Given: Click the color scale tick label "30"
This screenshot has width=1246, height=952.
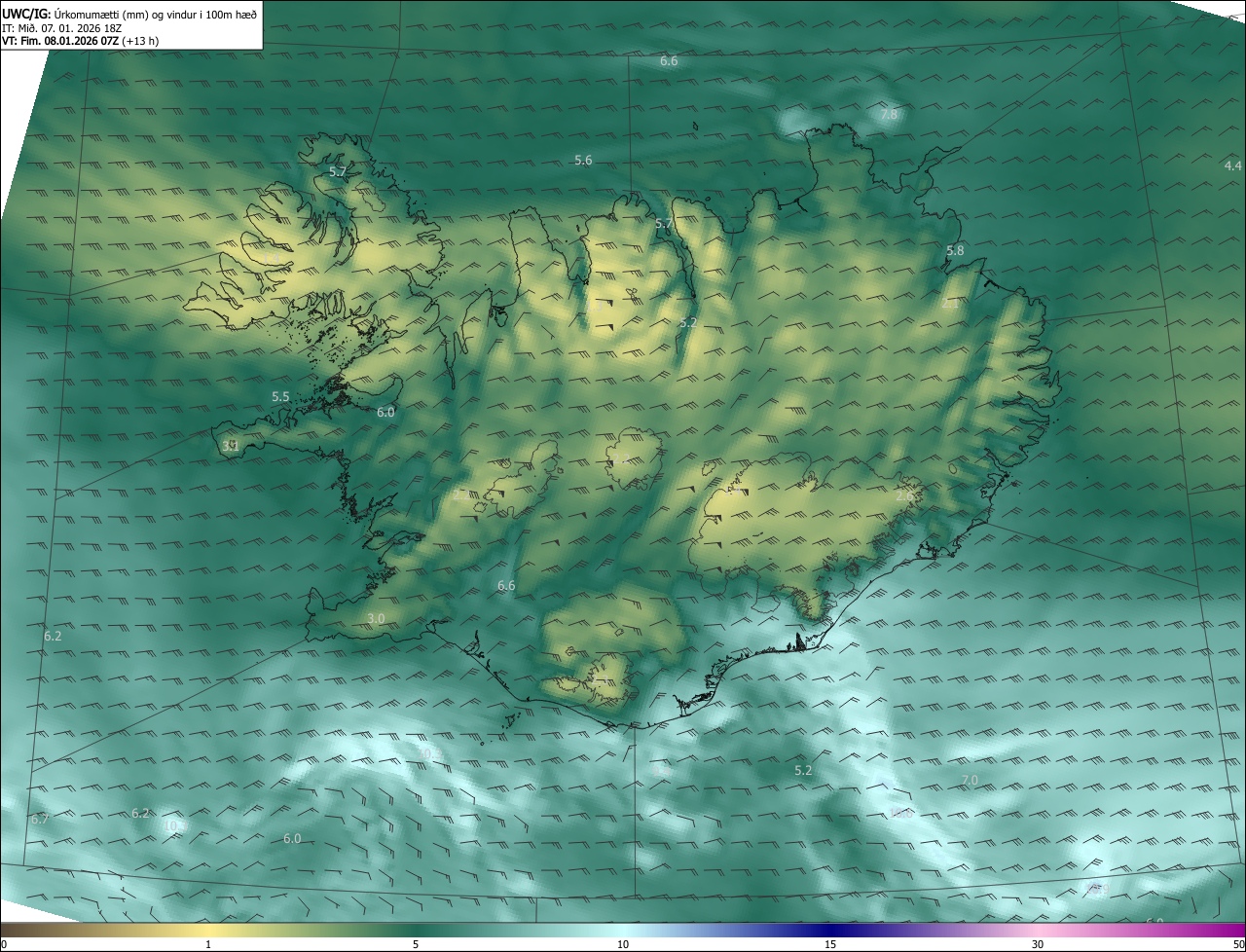Looking at the screenshot, I should tap(1038, 944).
